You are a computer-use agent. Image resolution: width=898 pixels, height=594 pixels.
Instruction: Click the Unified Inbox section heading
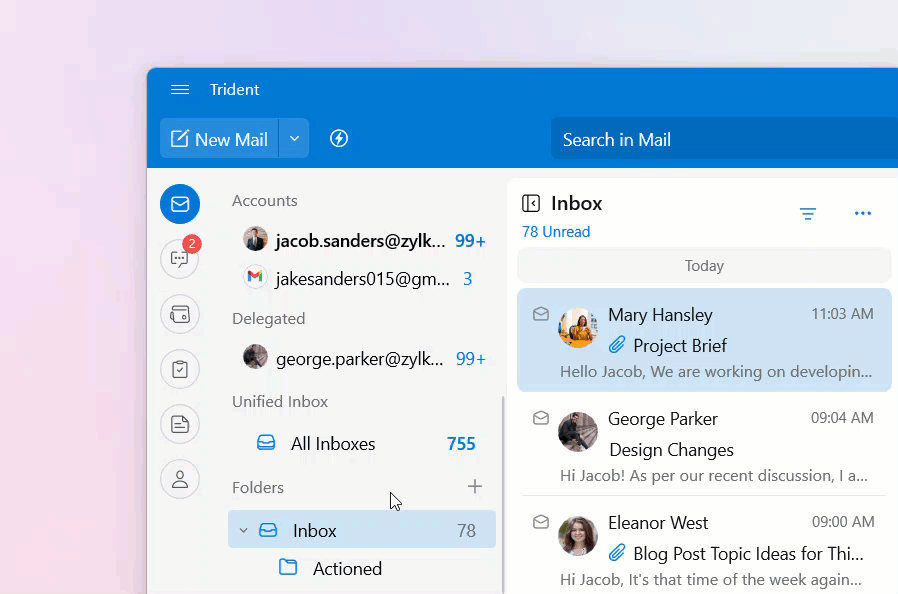(x=280, y=402)
